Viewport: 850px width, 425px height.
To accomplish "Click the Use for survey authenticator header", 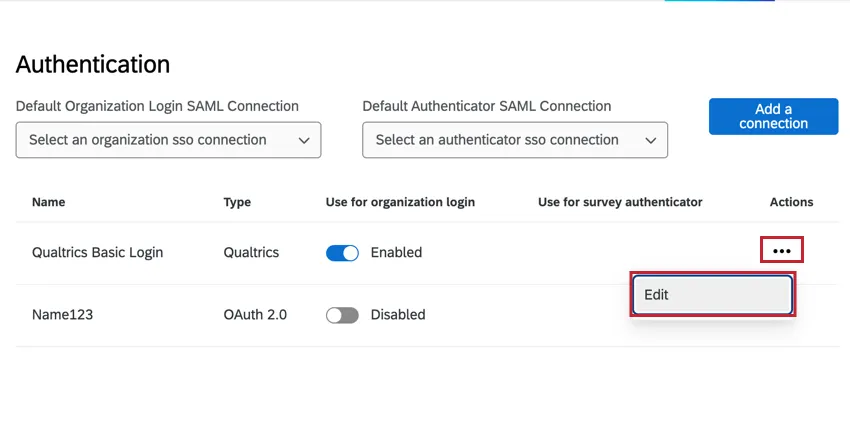I will point(620,202).
